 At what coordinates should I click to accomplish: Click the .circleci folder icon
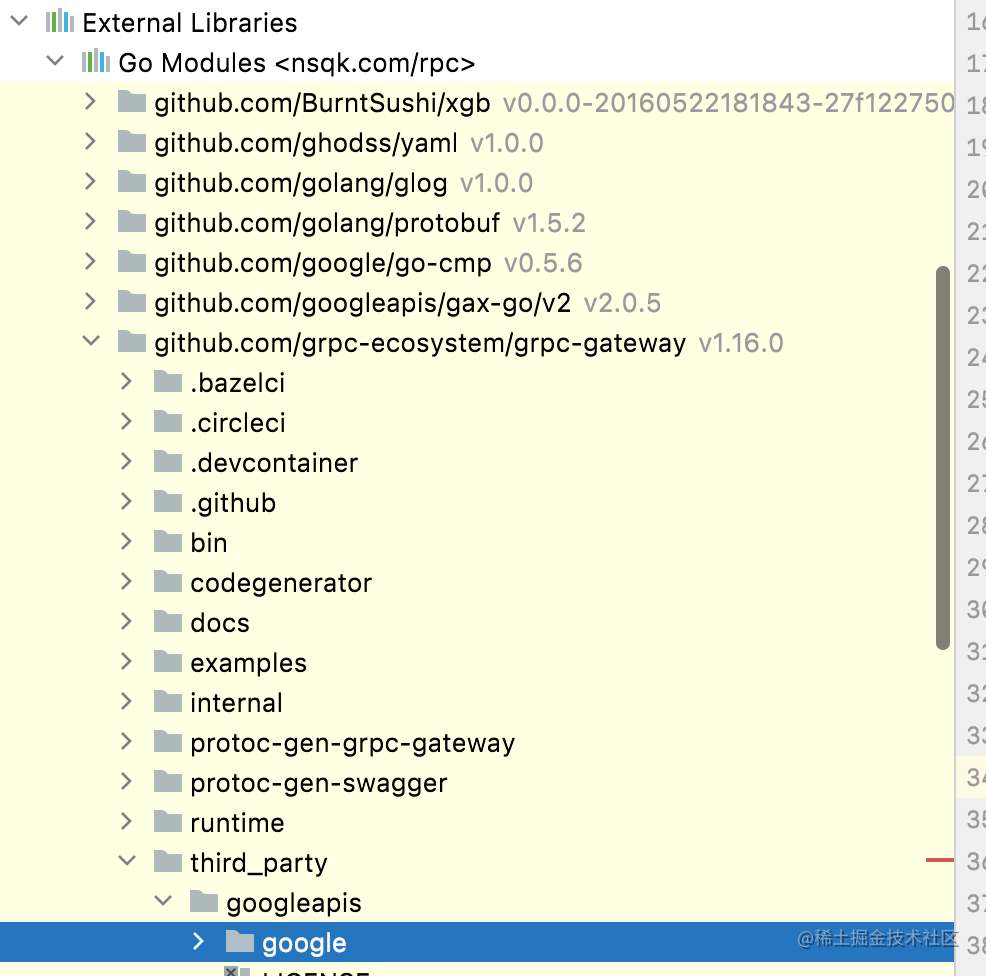click(168, 421)
